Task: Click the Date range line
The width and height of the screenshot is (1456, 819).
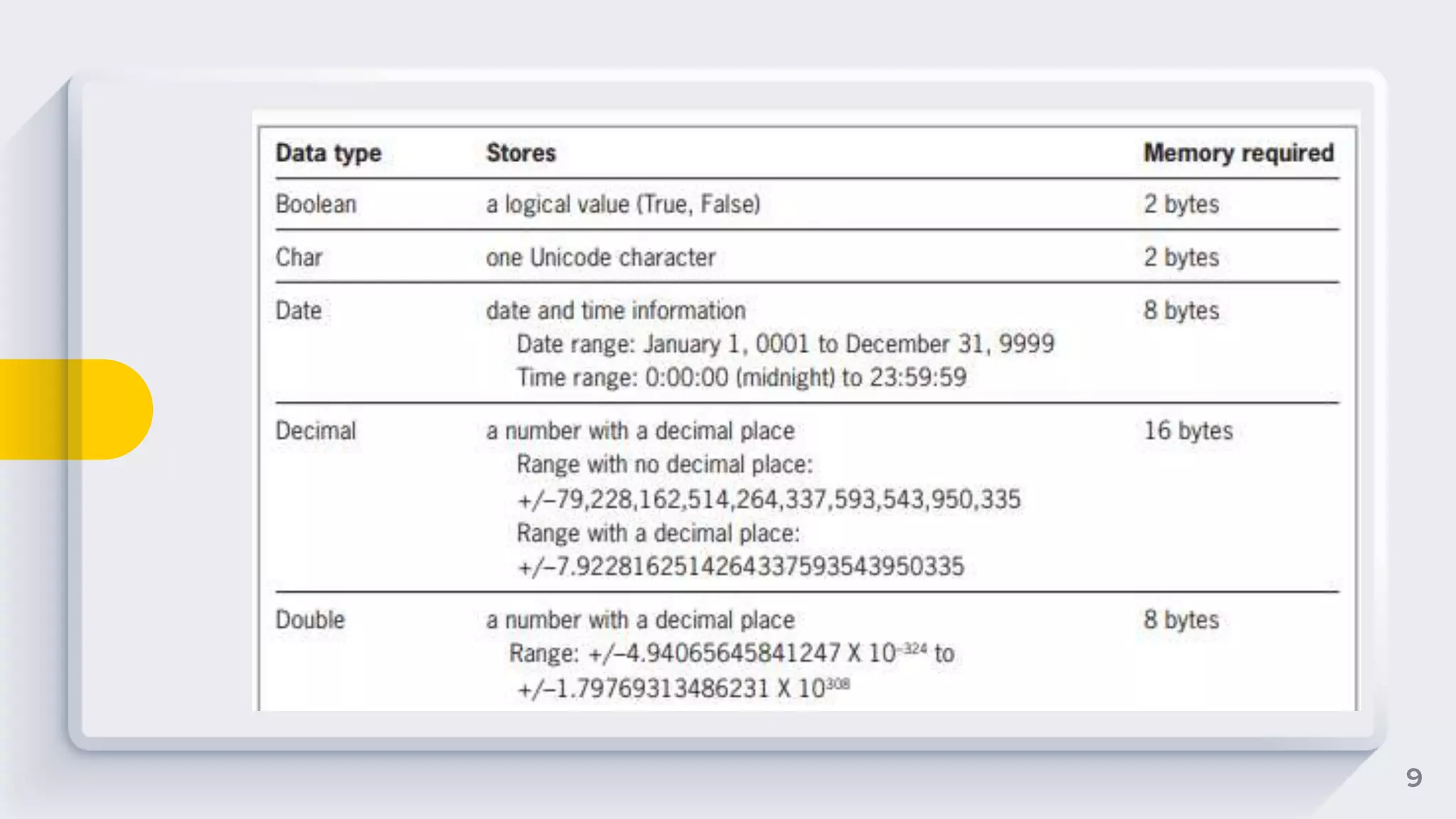Action: pos(785,344)
